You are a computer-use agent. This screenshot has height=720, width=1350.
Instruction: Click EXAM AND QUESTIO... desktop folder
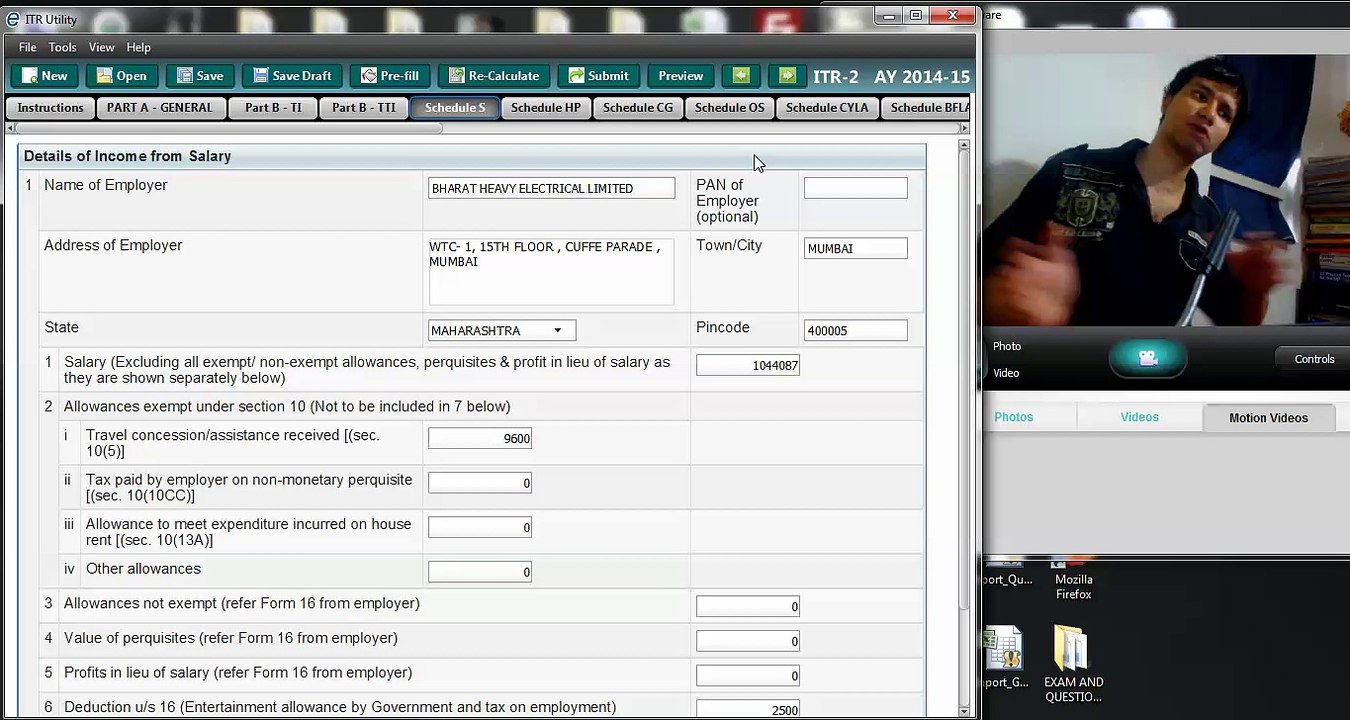tap(1073, 665)
